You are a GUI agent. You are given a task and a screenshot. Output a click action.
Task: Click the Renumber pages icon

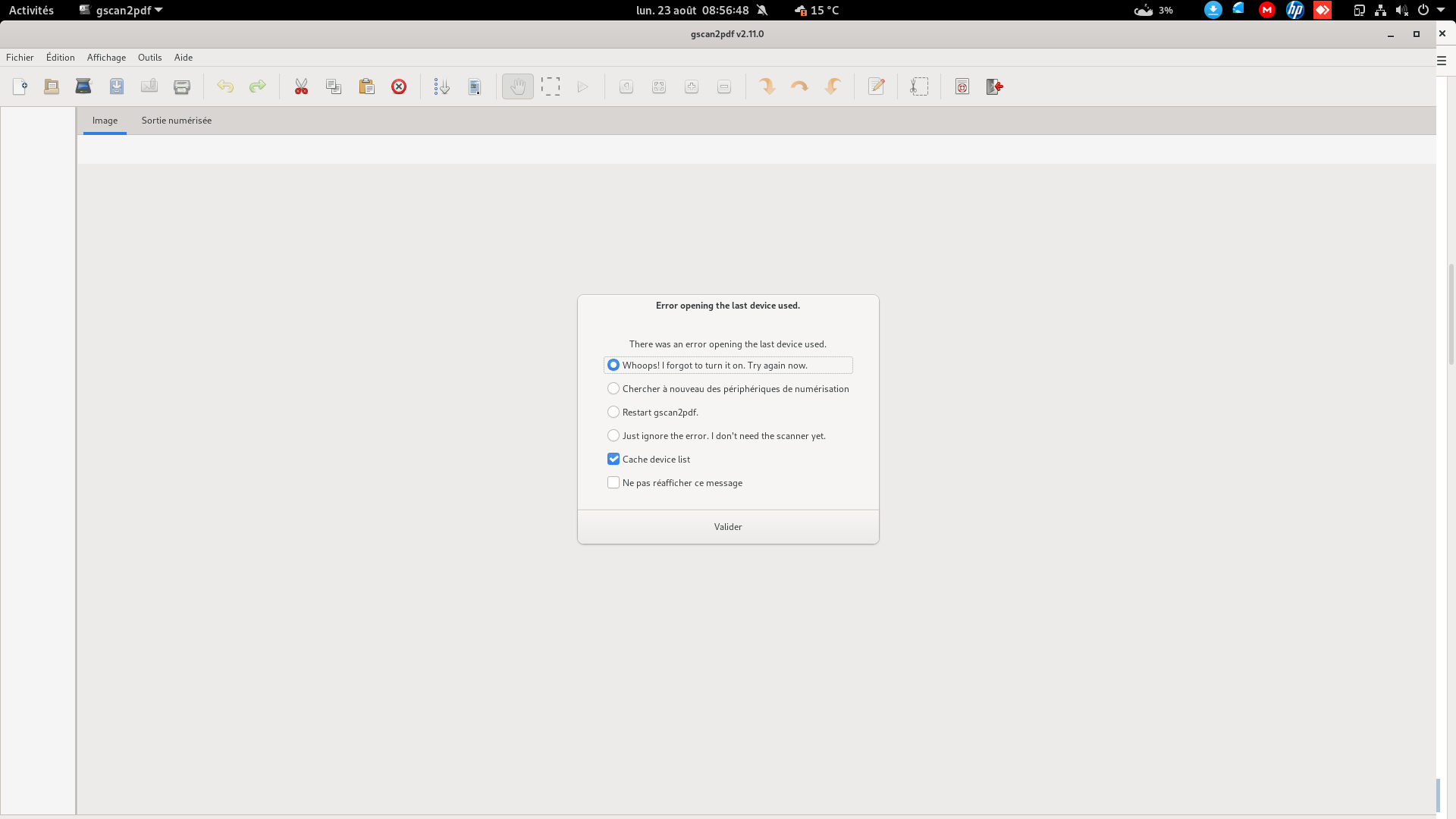tap(442, 86)
